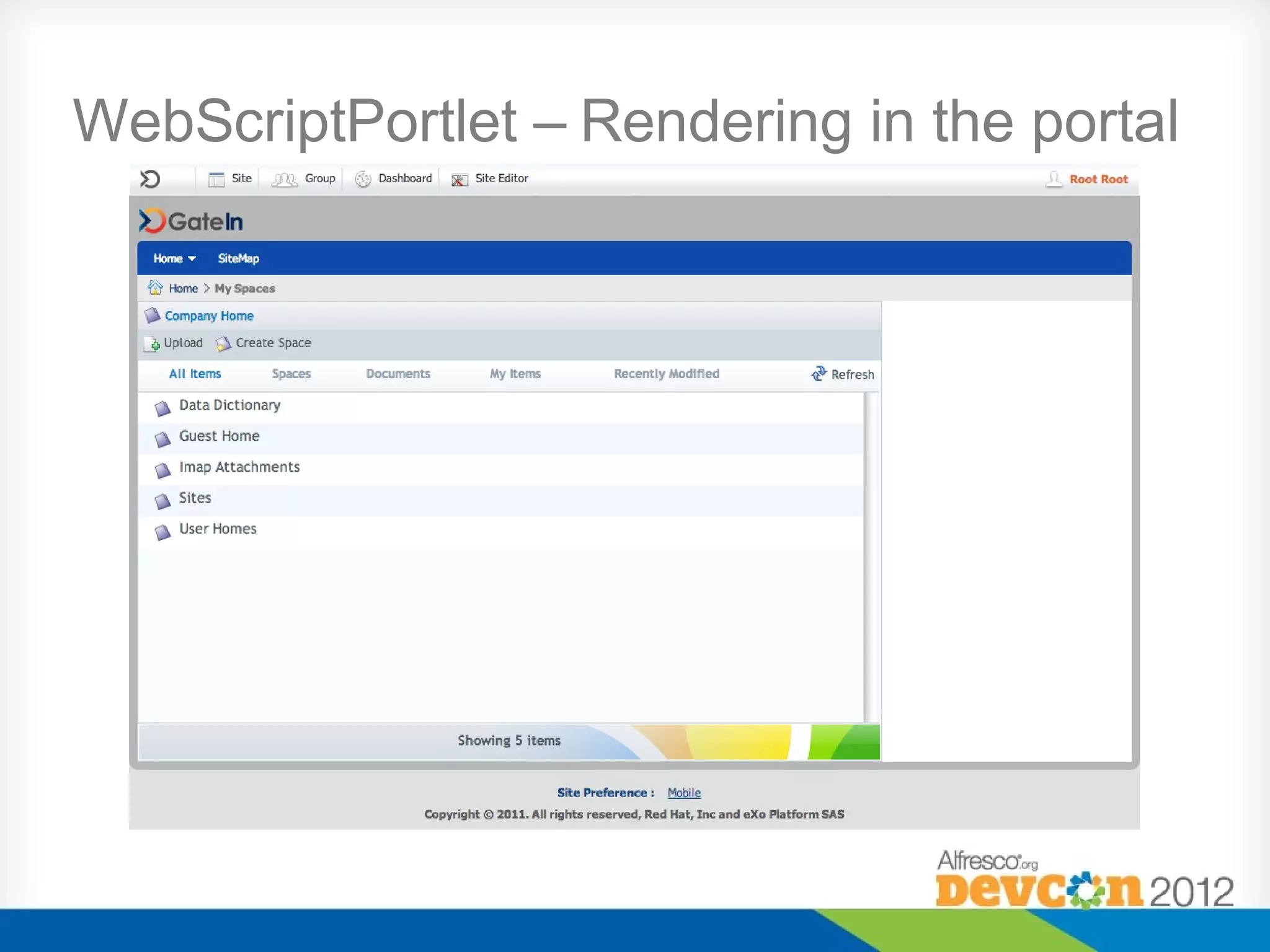The height and width of the screenshot is (952, 1270).
Task: Click the GateIn swirl icon in toolbar
Action: [x=149, y=179]
